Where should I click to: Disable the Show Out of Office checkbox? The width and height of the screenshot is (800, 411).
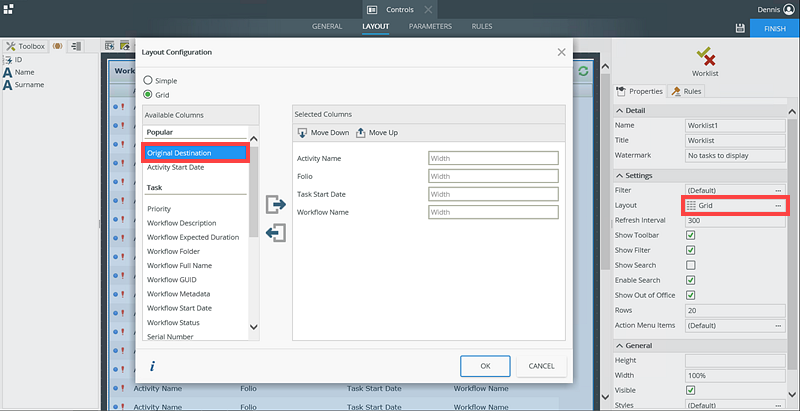[691, 295]
